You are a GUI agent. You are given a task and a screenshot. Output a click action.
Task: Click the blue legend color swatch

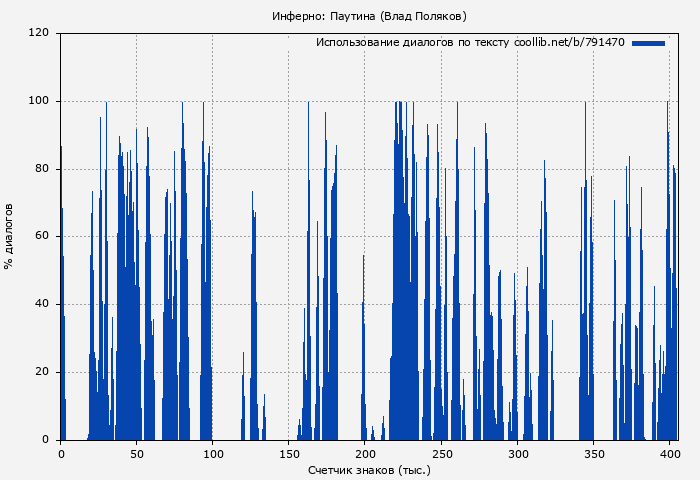tap(648, 43)
